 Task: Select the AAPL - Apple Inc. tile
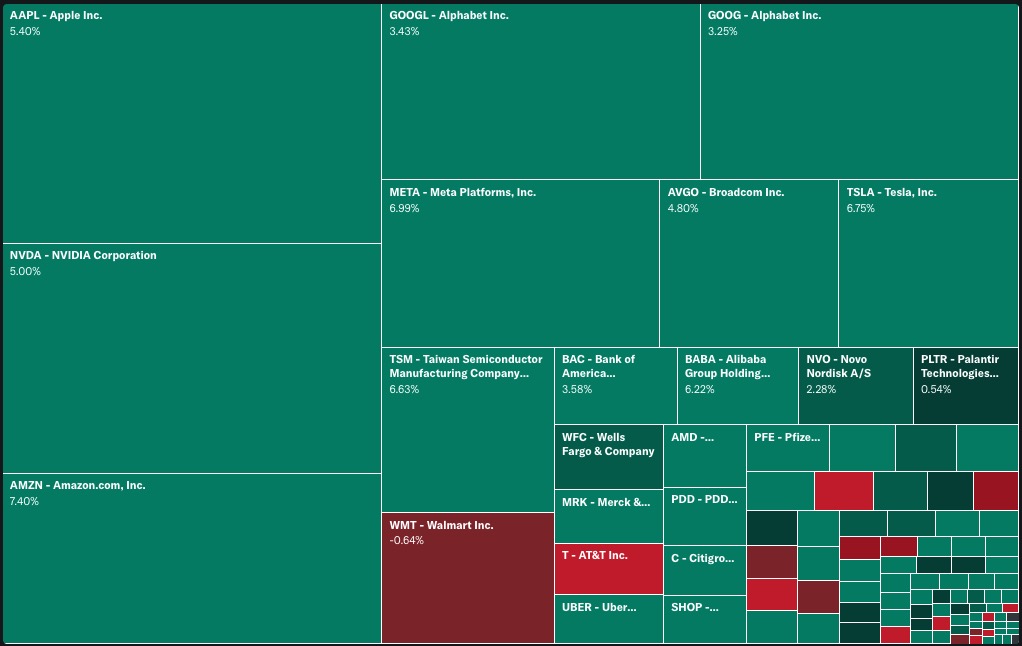point(192,123)
